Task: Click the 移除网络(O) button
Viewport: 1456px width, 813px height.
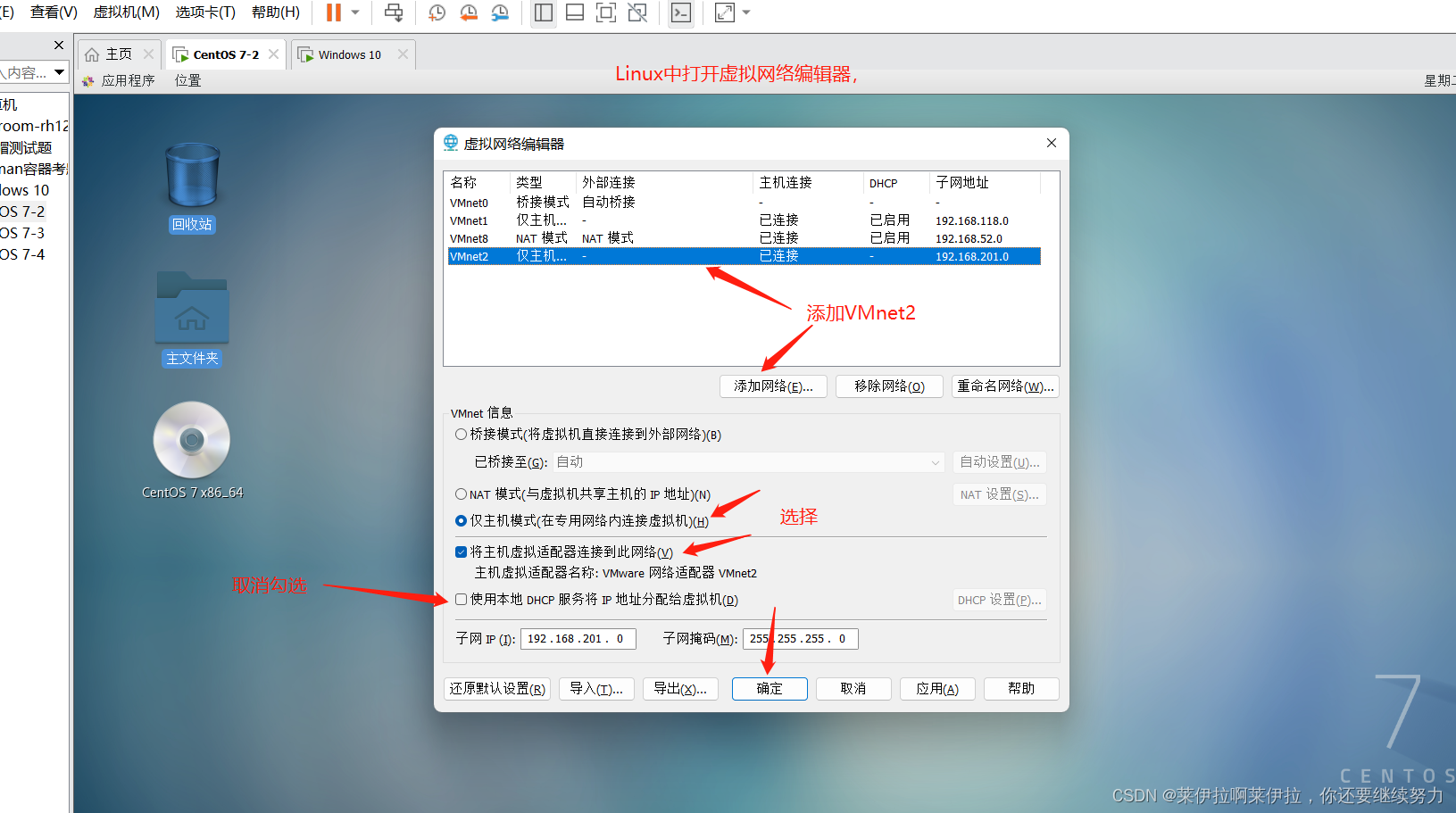Action: 889,386
